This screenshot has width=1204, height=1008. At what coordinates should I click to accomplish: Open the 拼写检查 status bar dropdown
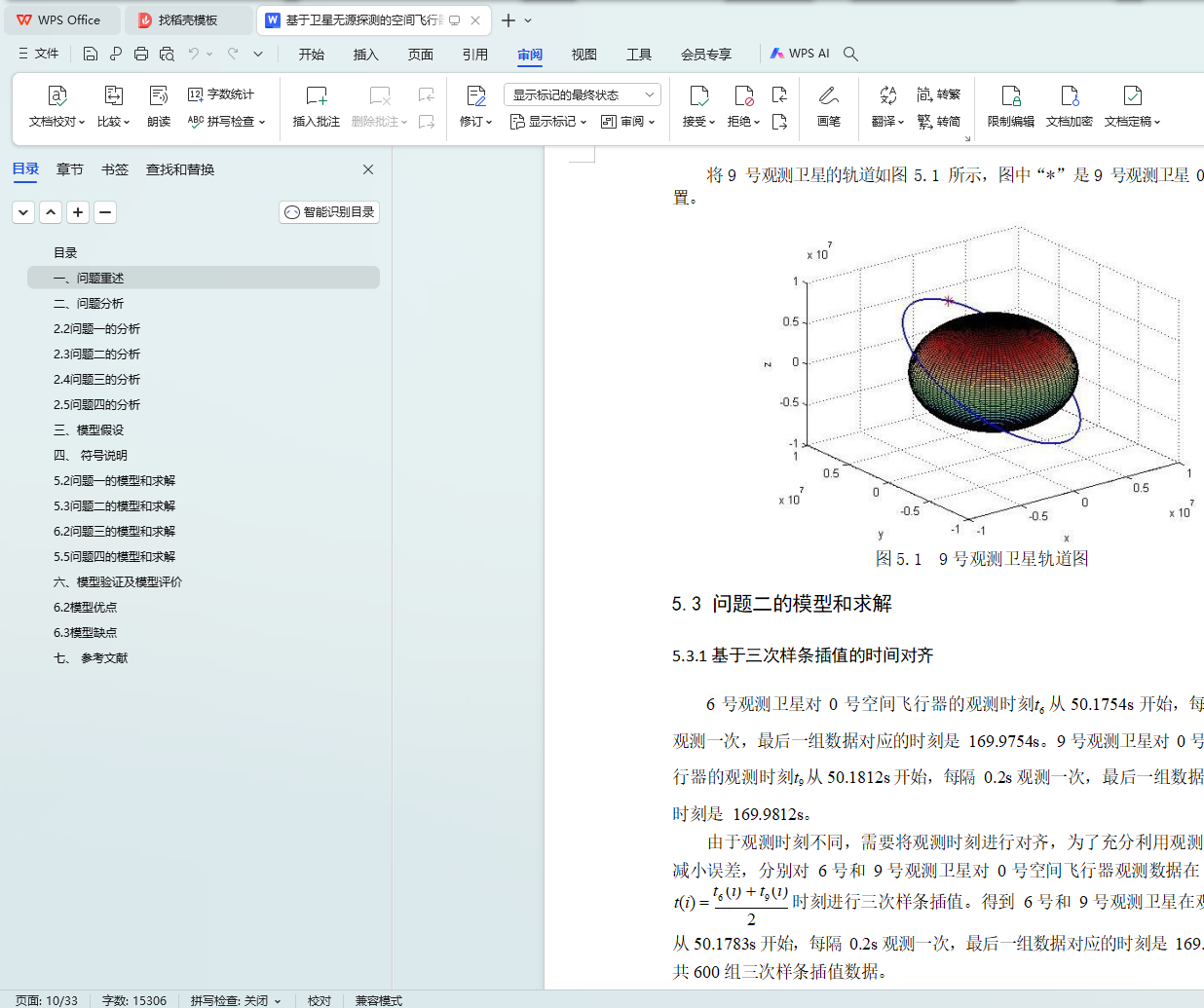click(x=278, y=1000)
